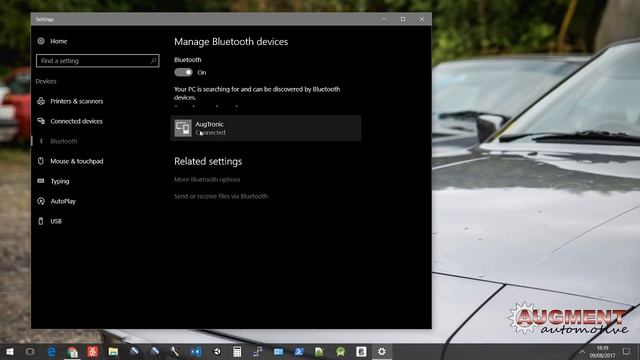The height and width of the screenshot is (360, 640).
Task: Open the More Bluetooth options link
Action: pos(207,180)
